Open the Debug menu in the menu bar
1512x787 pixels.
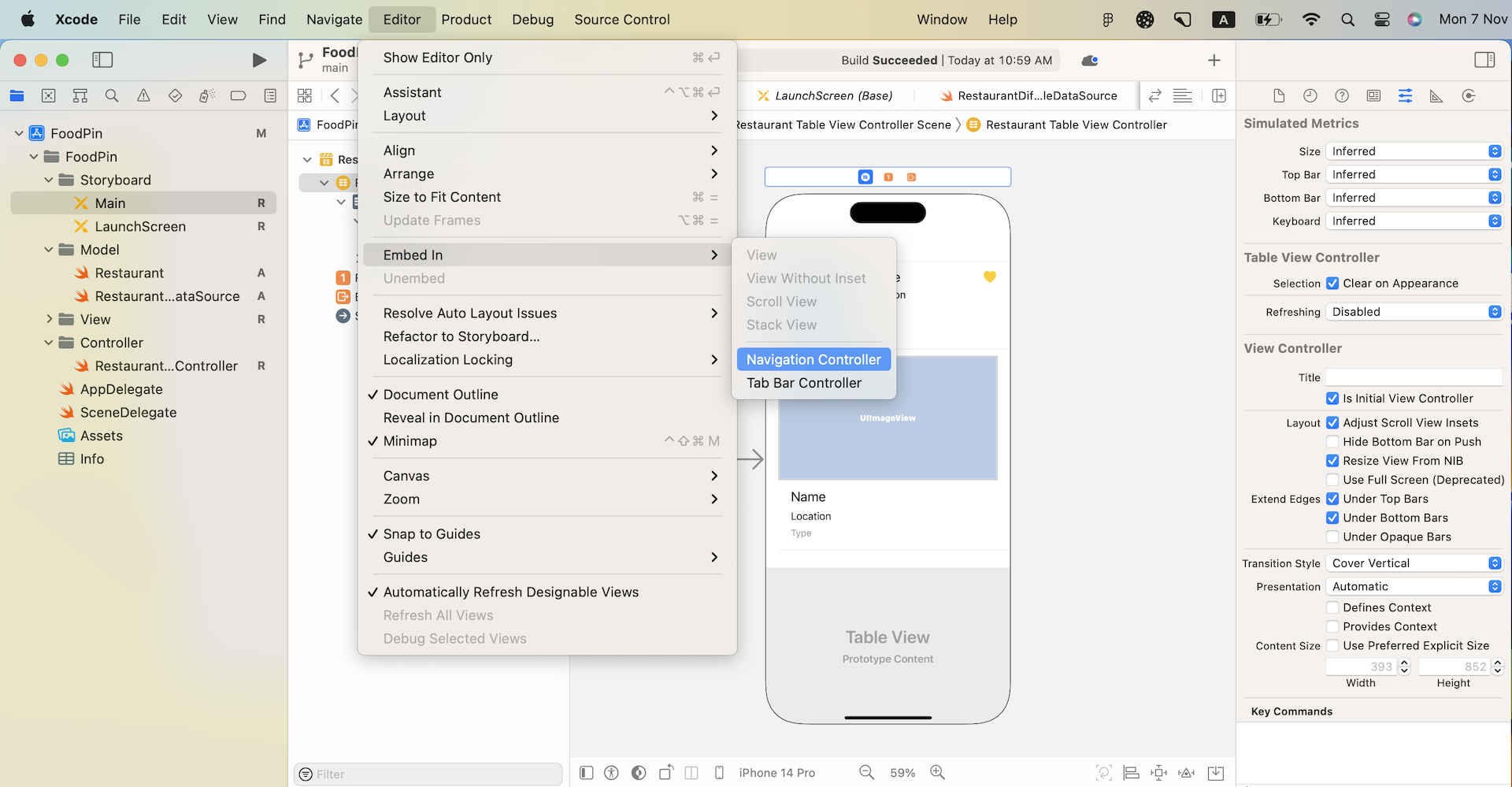coord(532,19)
